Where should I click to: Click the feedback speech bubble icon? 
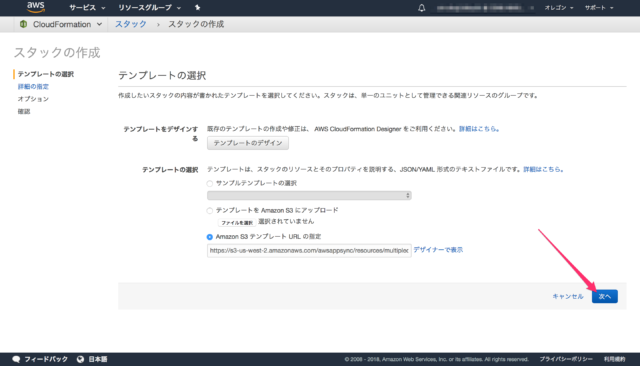tap(16, 359)
